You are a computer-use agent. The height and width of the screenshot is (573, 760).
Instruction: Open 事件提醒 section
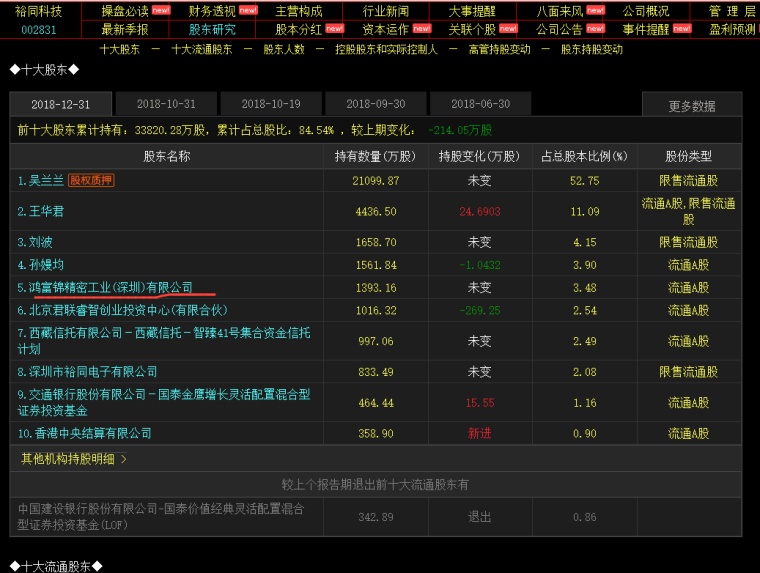point(646,30)
